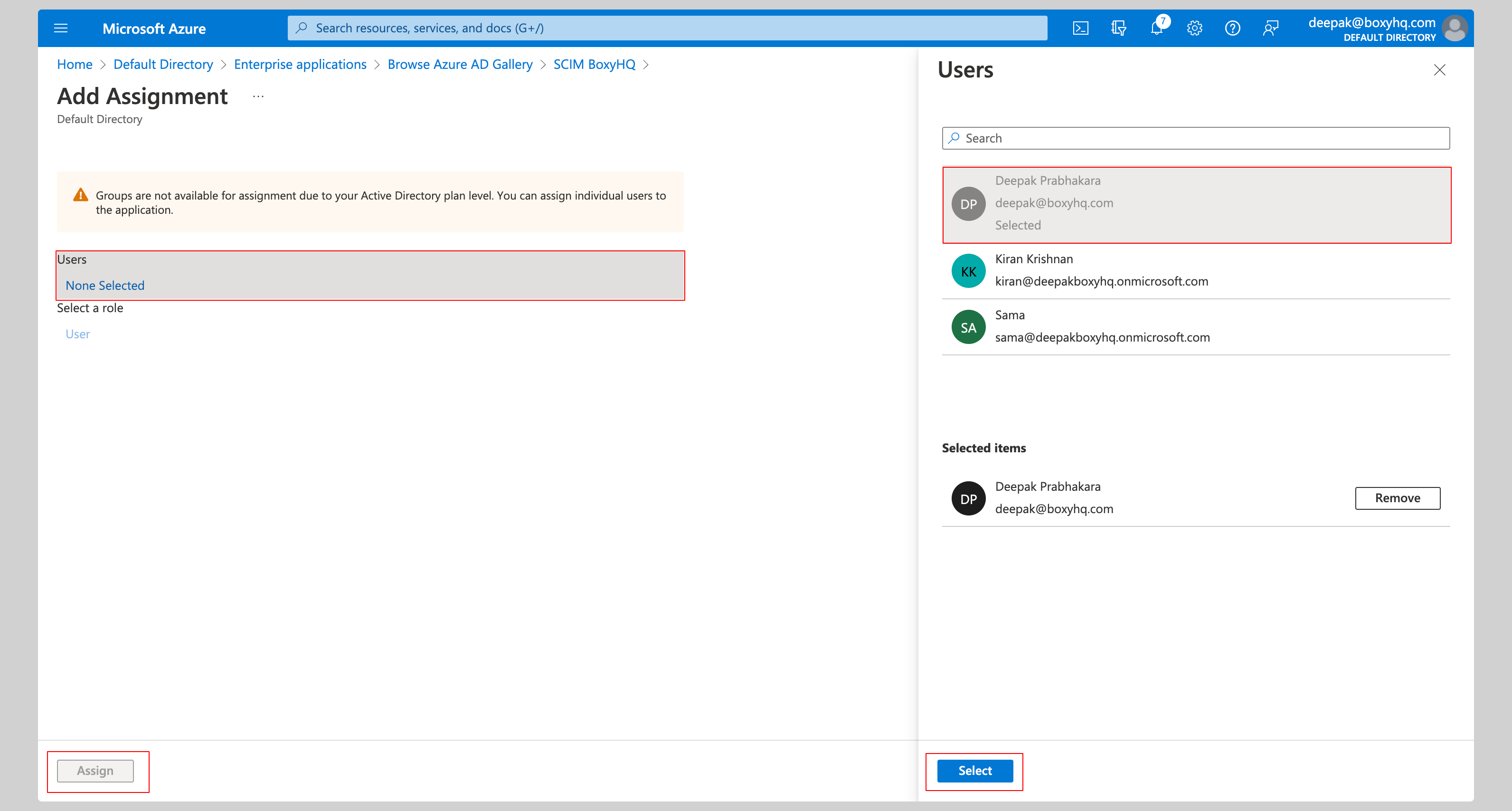This screenshot has width=1512, height=811.
Task: Open the Users None Selected picker
Action: point(105,286)
